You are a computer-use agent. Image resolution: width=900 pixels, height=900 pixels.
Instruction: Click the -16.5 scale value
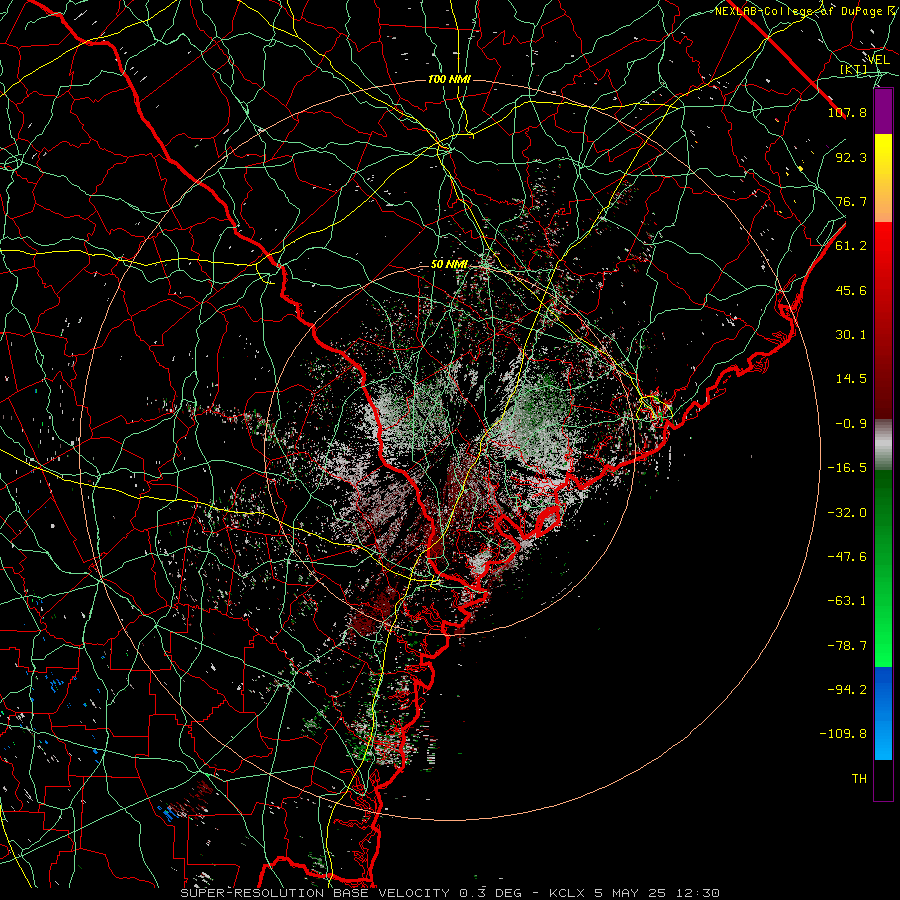click(847, 468)
